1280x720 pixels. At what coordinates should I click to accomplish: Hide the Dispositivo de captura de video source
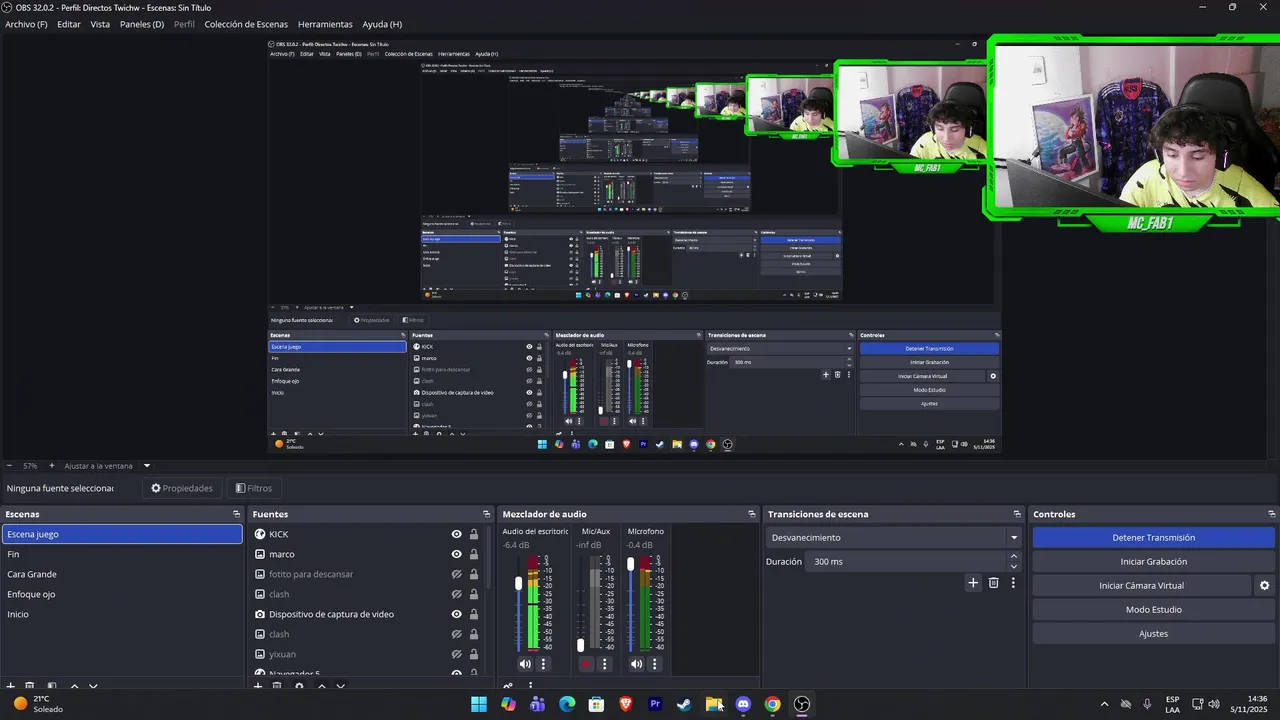456,614
